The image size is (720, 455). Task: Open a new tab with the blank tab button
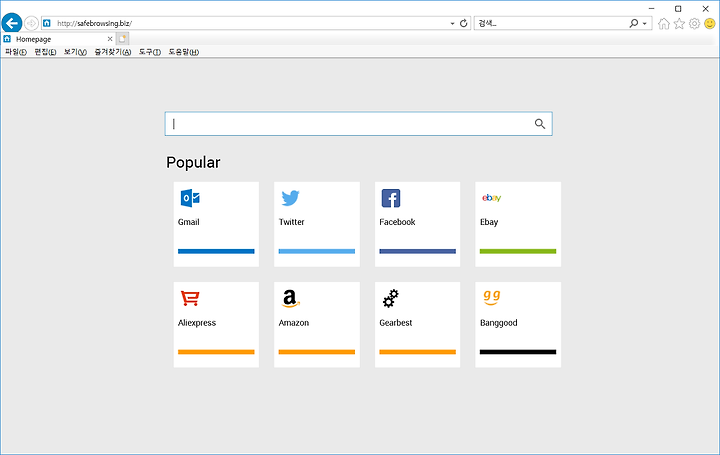click(122, 39)
